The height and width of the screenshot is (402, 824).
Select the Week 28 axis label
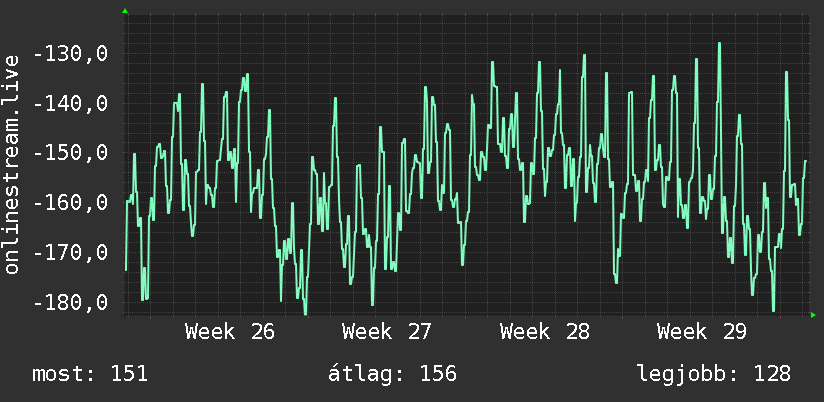544,332
